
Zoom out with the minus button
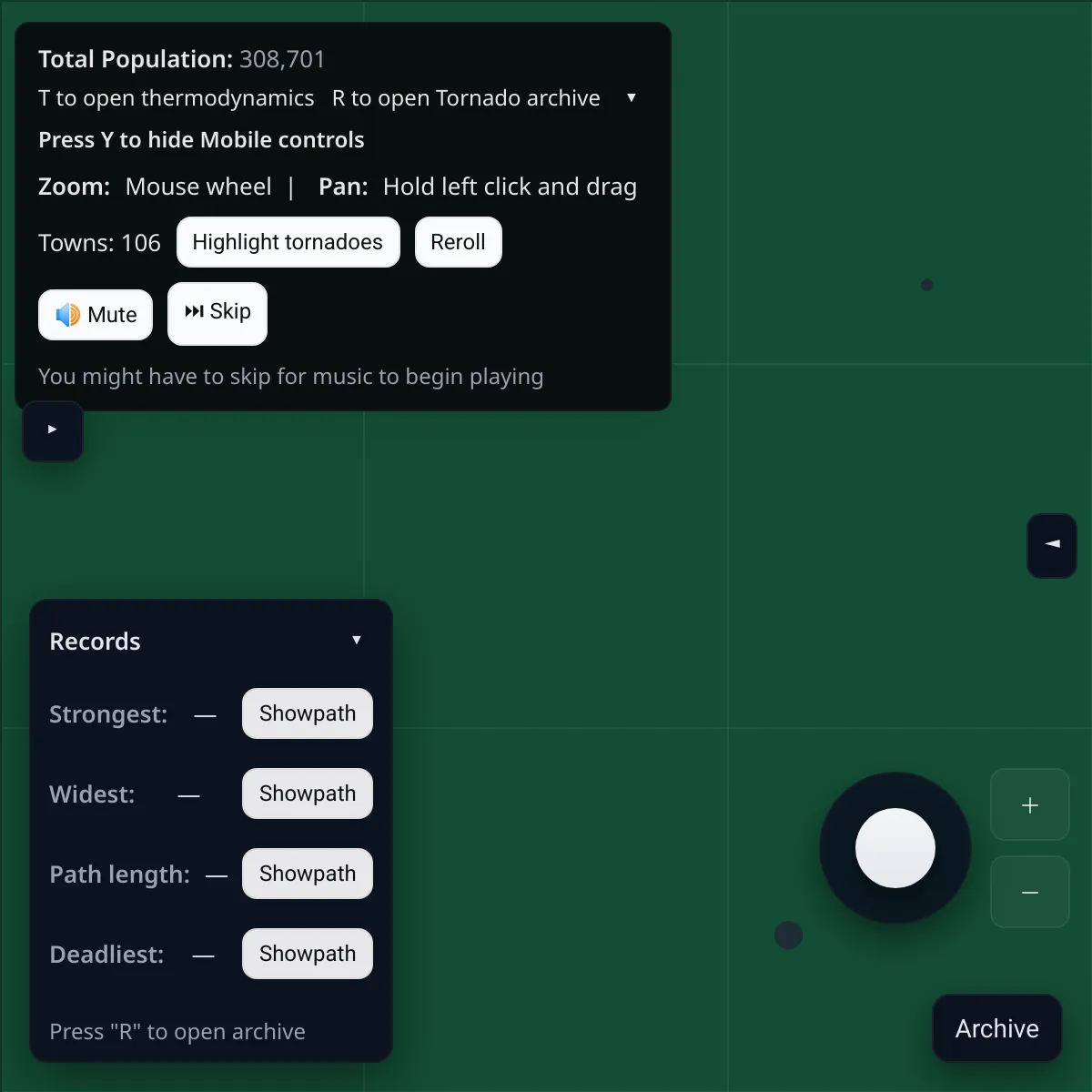pos(1029,893)
